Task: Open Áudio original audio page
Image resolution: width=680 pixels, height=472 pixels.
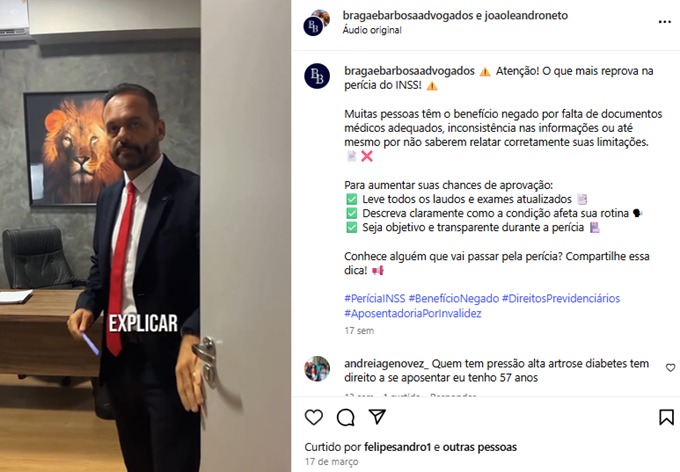Action: point(372,30)
